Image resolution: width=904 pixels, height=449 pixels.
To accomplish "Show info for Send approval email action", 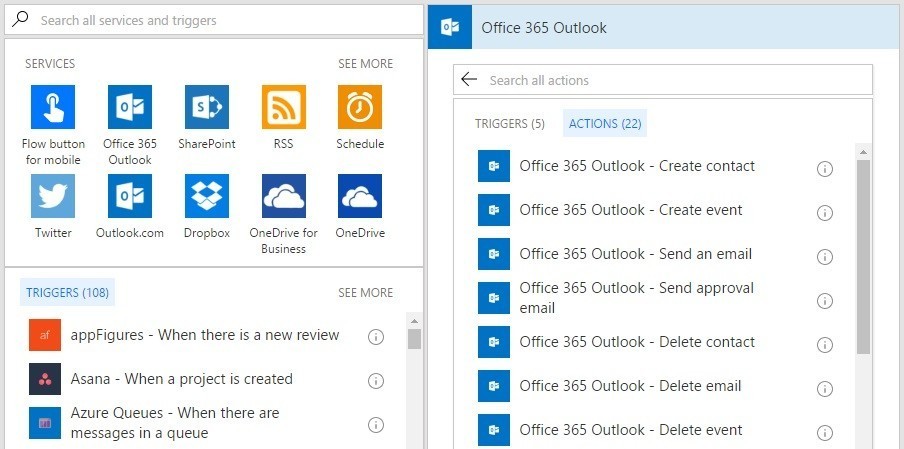I will tap(825, 300).
